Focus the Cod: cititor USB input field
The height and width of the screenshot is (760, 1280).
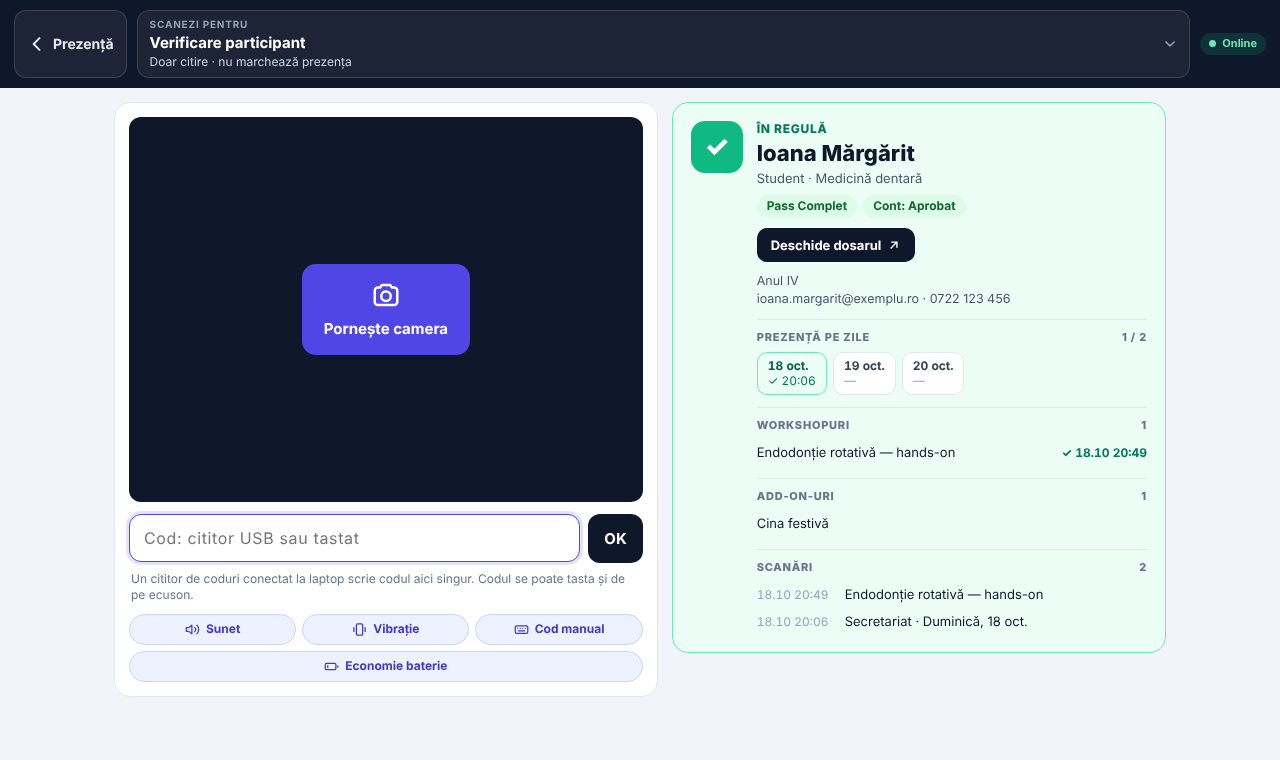354,538
